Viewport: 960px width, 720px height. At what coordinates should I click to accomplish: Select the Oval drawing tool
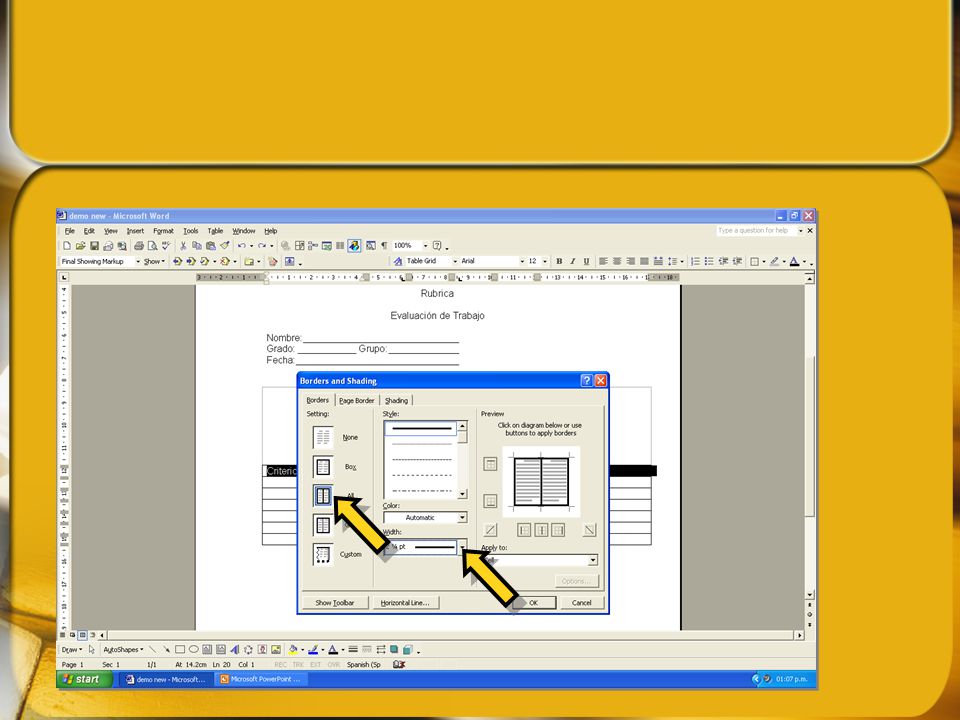coord(193,650)
